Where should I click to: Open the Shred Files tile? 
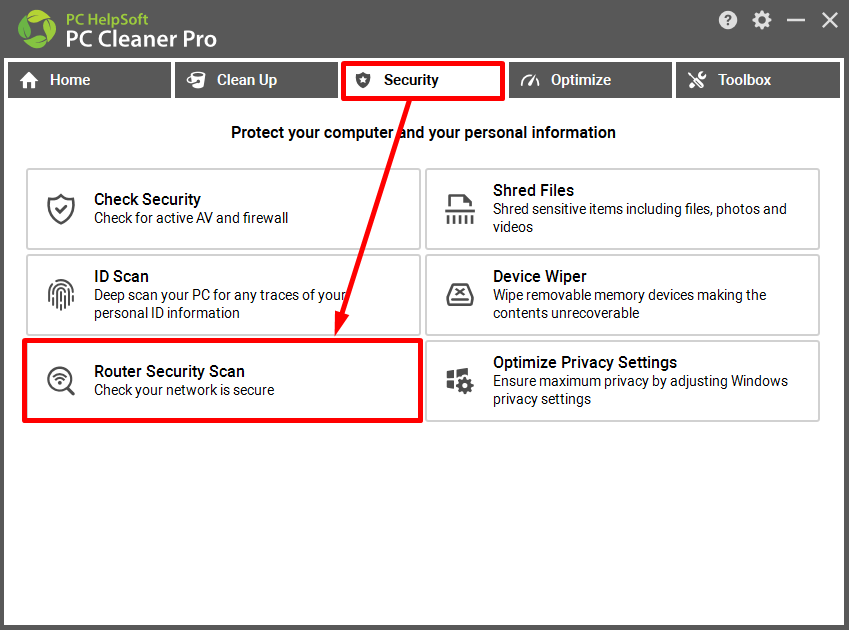pyautogui.click(x=622, y=209)
